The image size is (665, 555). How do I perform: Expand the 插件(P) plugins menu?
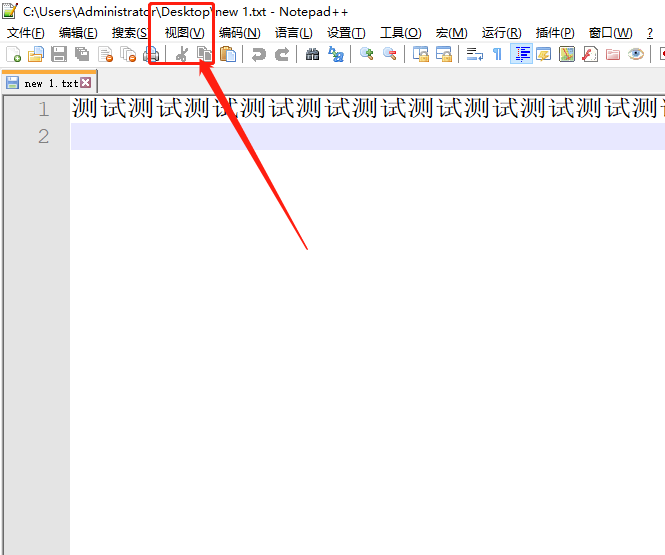[x=555, y=33]
